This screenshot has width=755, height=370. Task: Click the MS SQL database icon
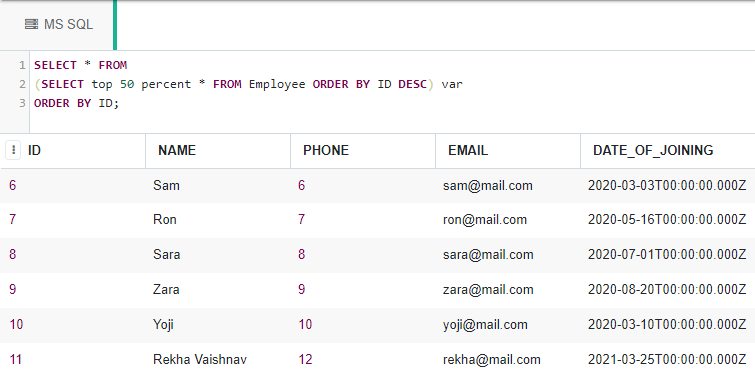click(31, 24)
